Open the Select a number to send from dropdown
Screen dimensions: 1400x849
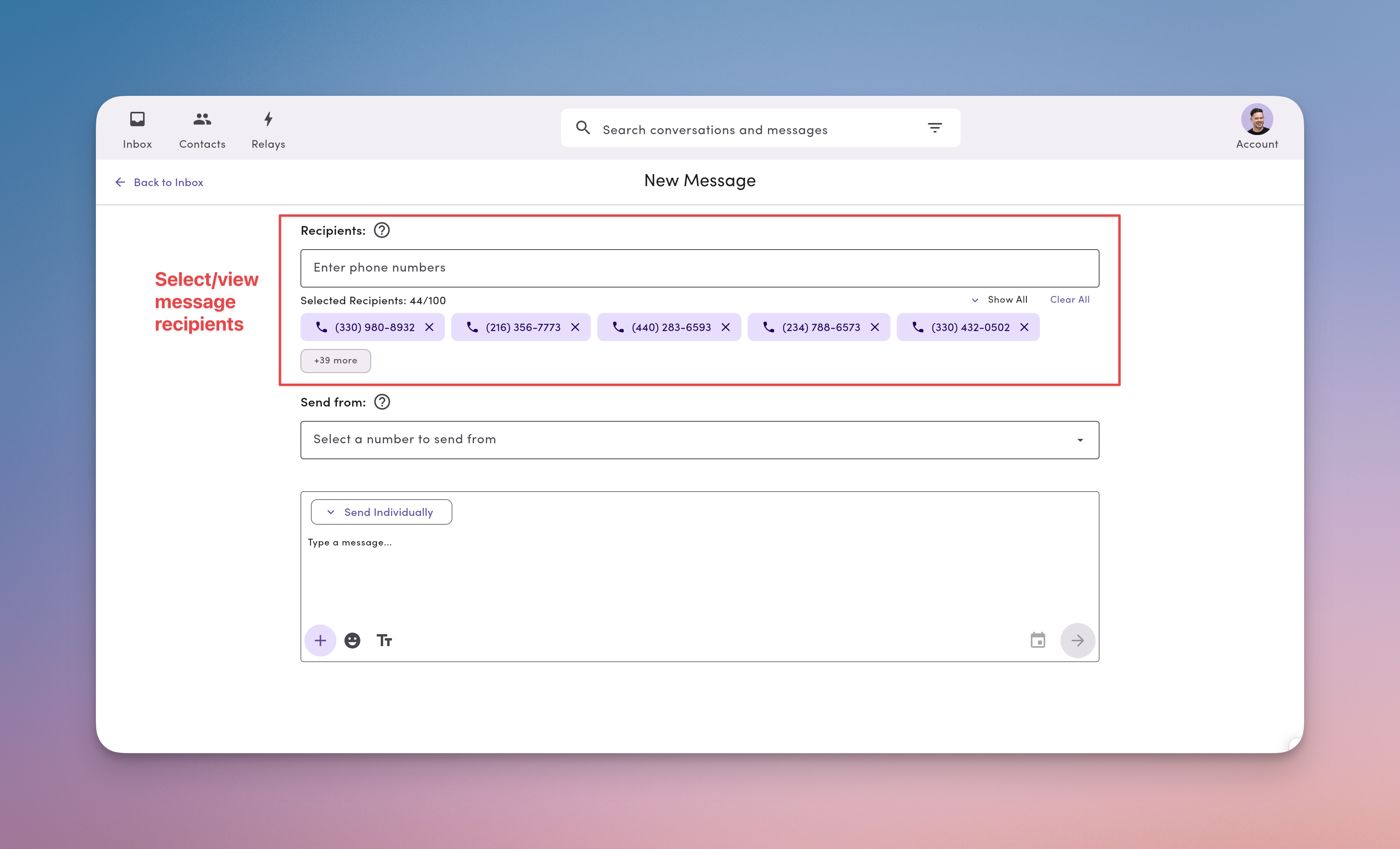[700, 440]
